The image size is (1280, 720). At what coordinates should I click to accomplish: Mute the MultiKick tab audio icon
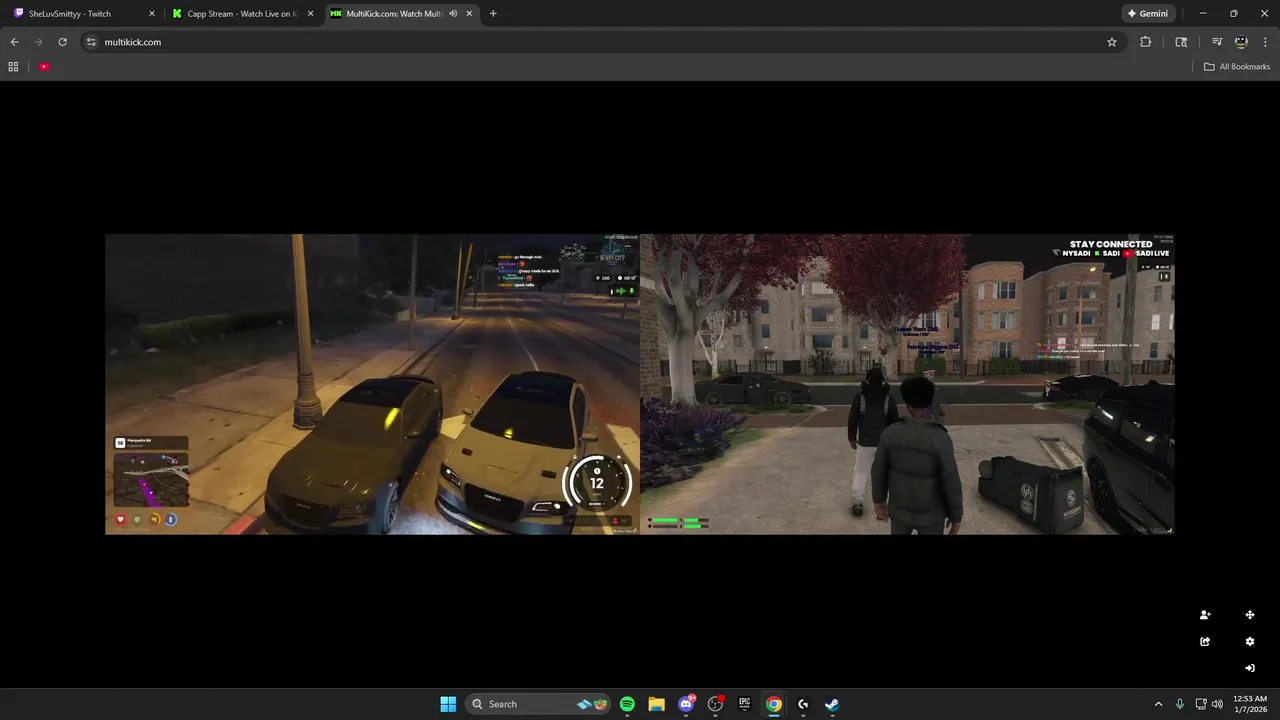(453, 14)
